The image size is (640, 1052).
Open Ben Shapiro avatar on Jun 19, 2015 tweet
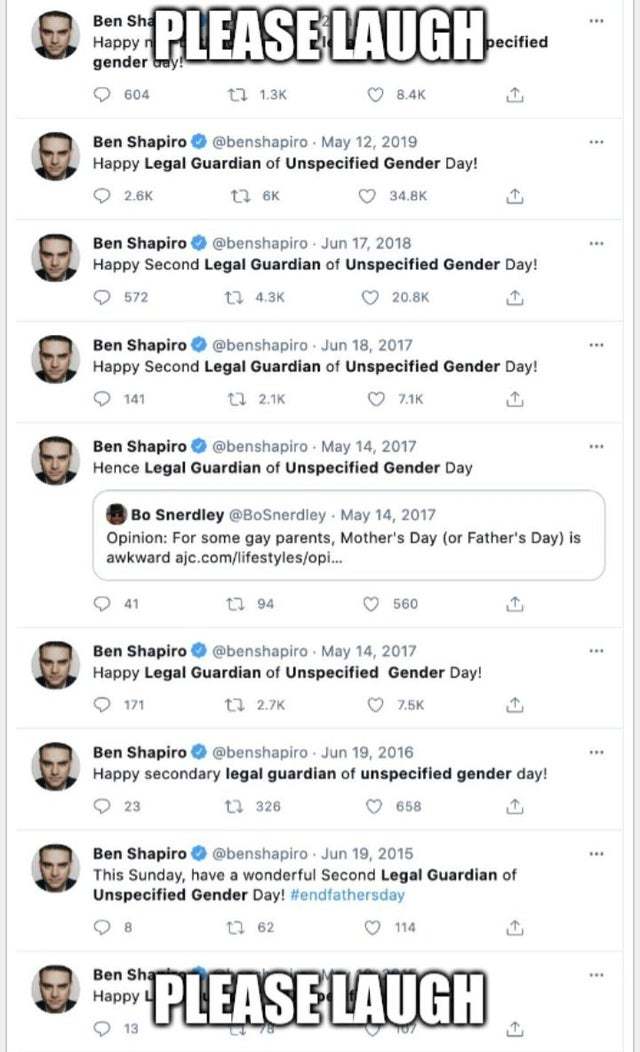click(55, 868)
